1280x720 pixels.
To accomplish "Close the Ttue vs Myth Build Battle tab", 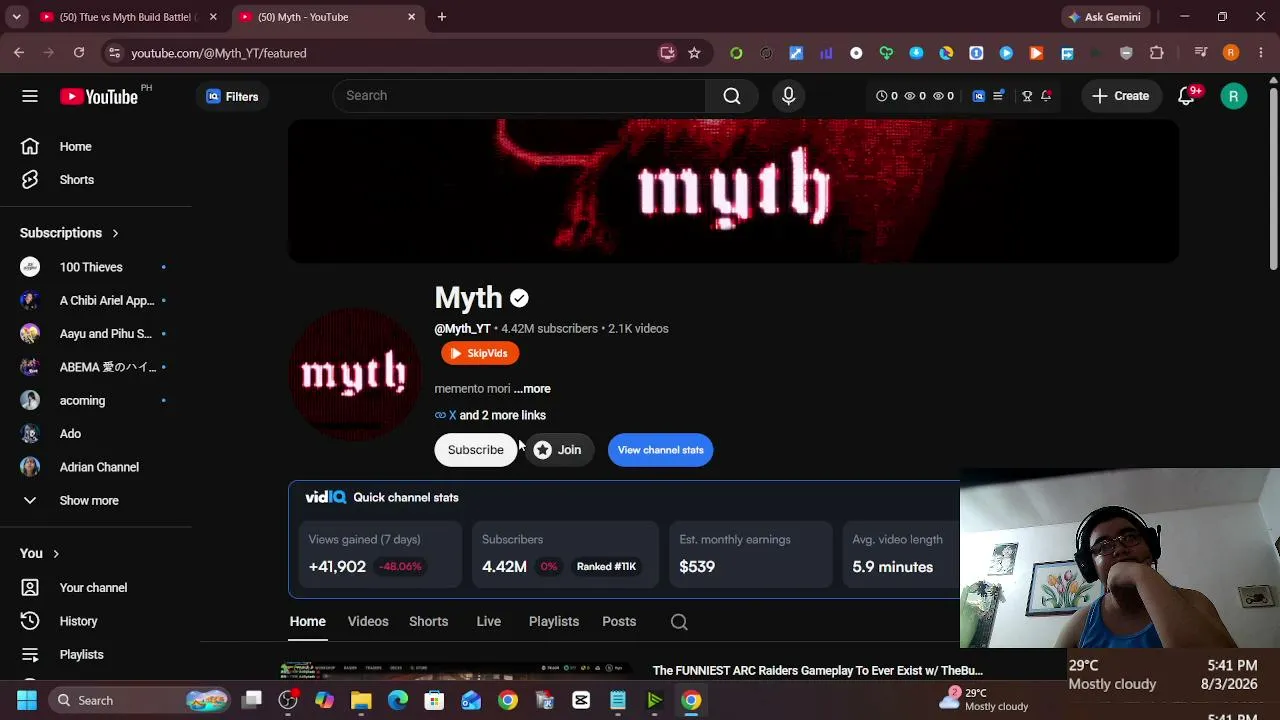I will (213, 17).
